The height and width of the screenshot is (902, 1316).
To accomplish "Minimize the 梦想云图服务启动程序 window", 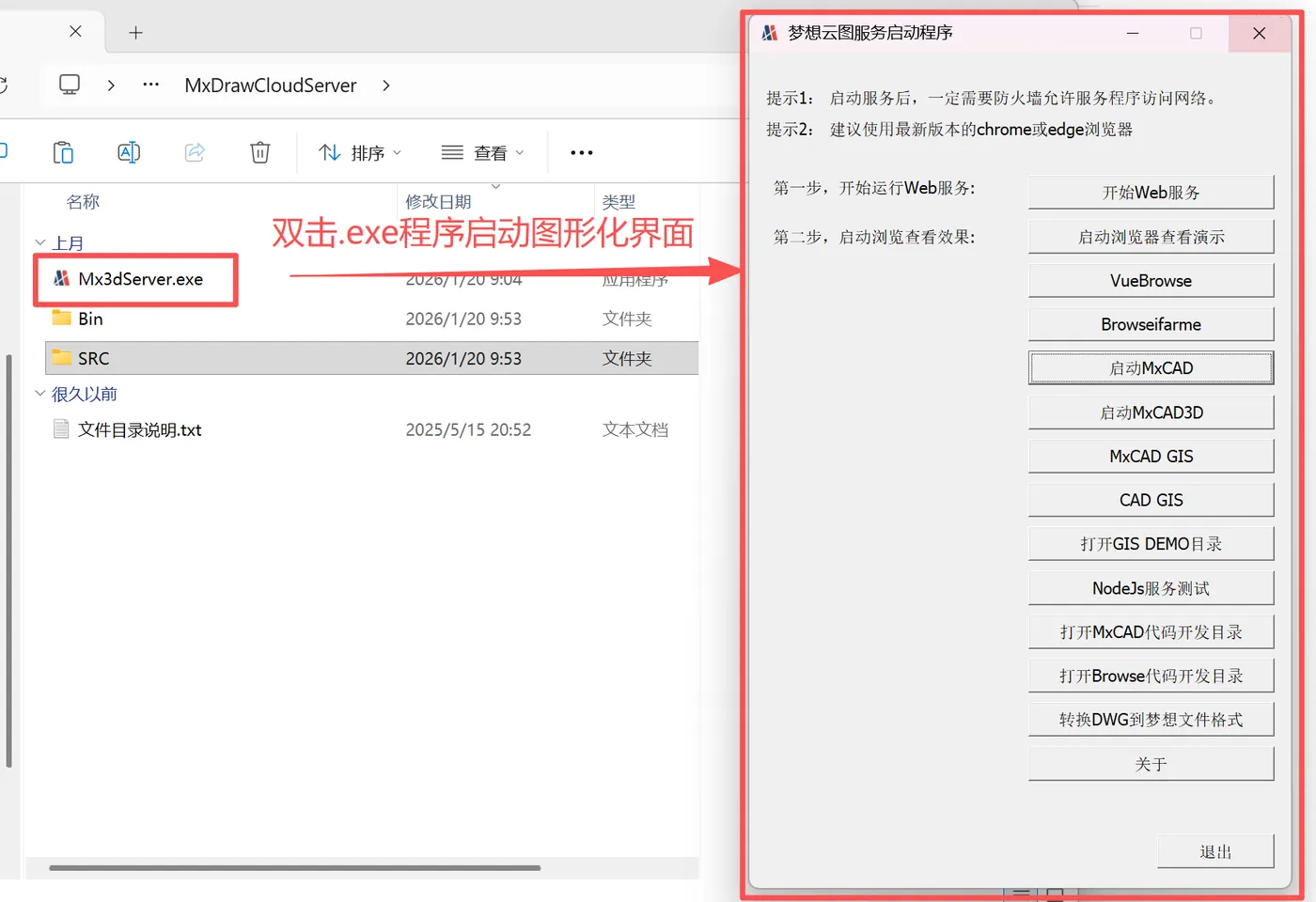I will 1133,33.
